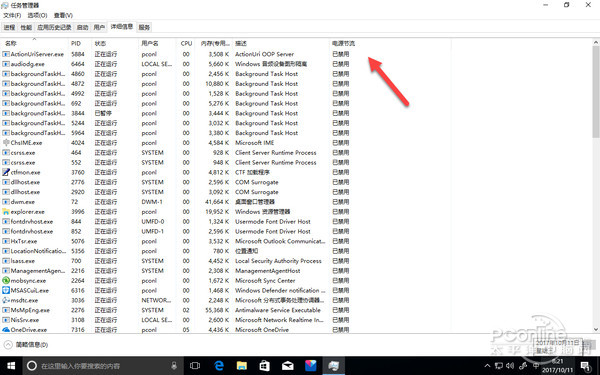Click the lsass.exe process icon
This screenshot has width=600, height=375.
pyautogui.click(x=6, y=261)
